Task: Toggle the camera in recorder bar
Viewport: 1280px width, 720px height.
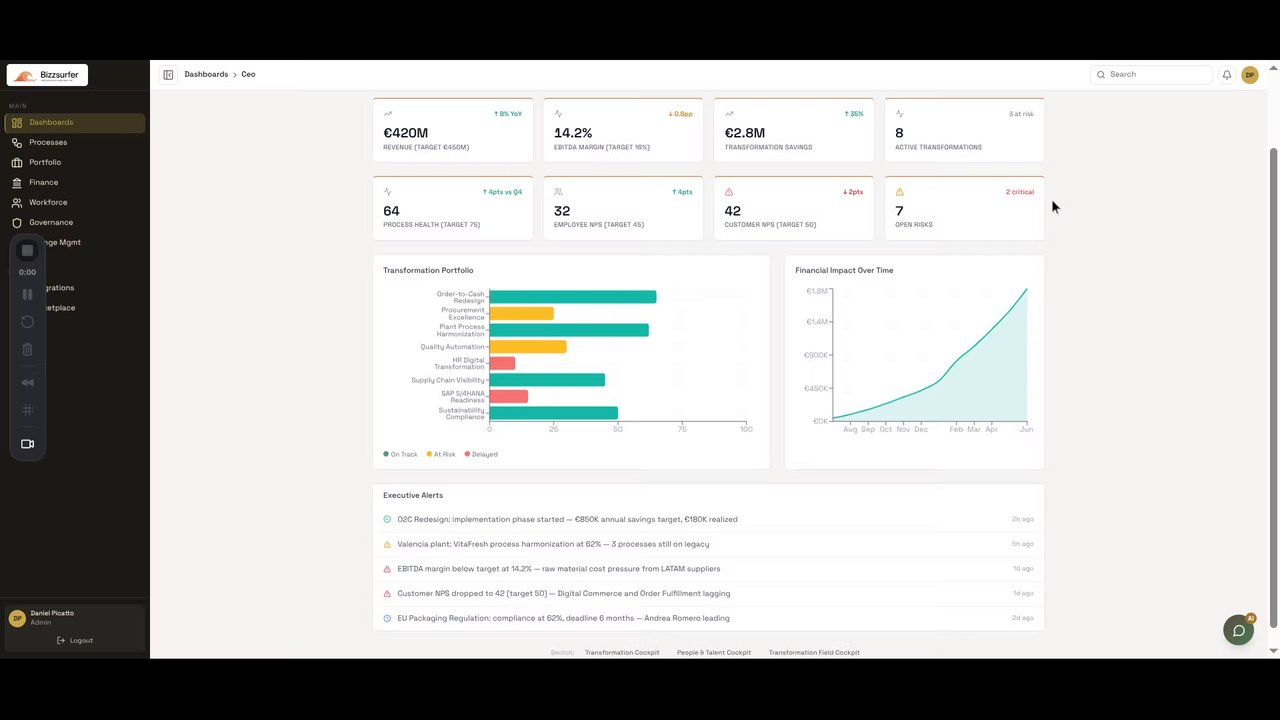Action: (28, 444)
